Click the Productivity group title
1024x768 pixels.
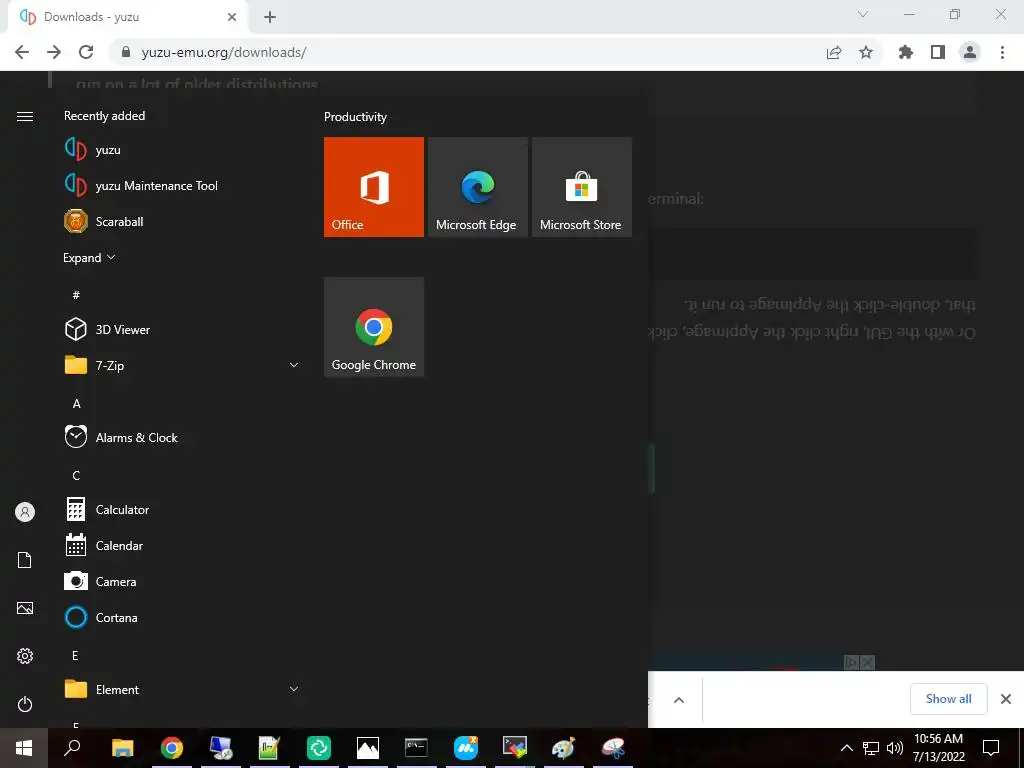pos(355,117)
